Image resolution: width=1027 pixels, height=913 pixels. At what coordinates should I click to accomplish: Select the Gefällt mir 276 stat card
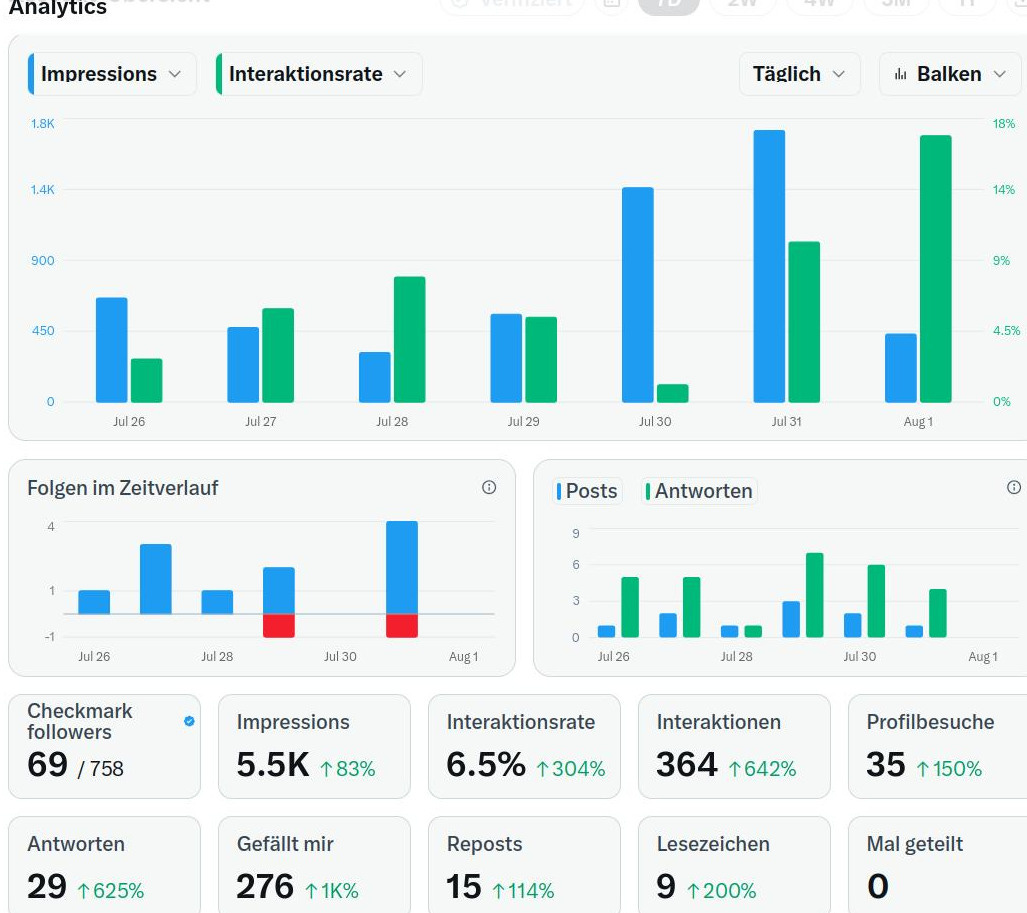tap(314, 865)
